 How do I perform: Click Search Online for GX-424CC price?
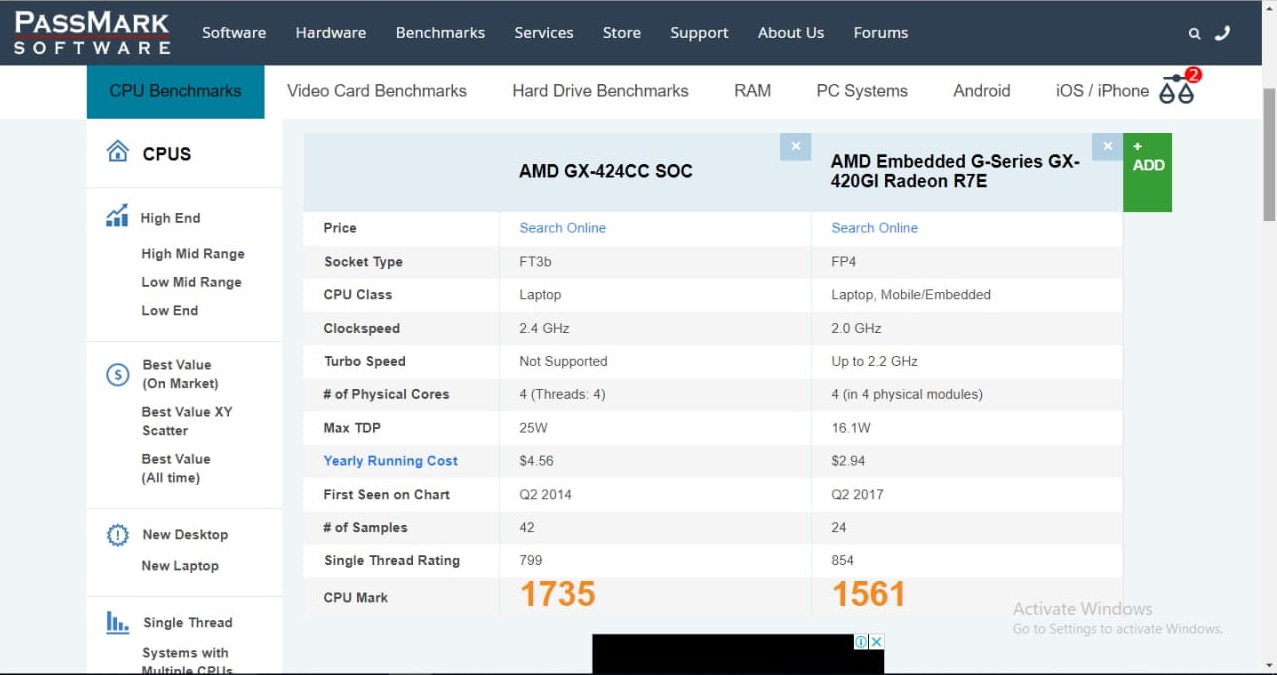(562, 228)
